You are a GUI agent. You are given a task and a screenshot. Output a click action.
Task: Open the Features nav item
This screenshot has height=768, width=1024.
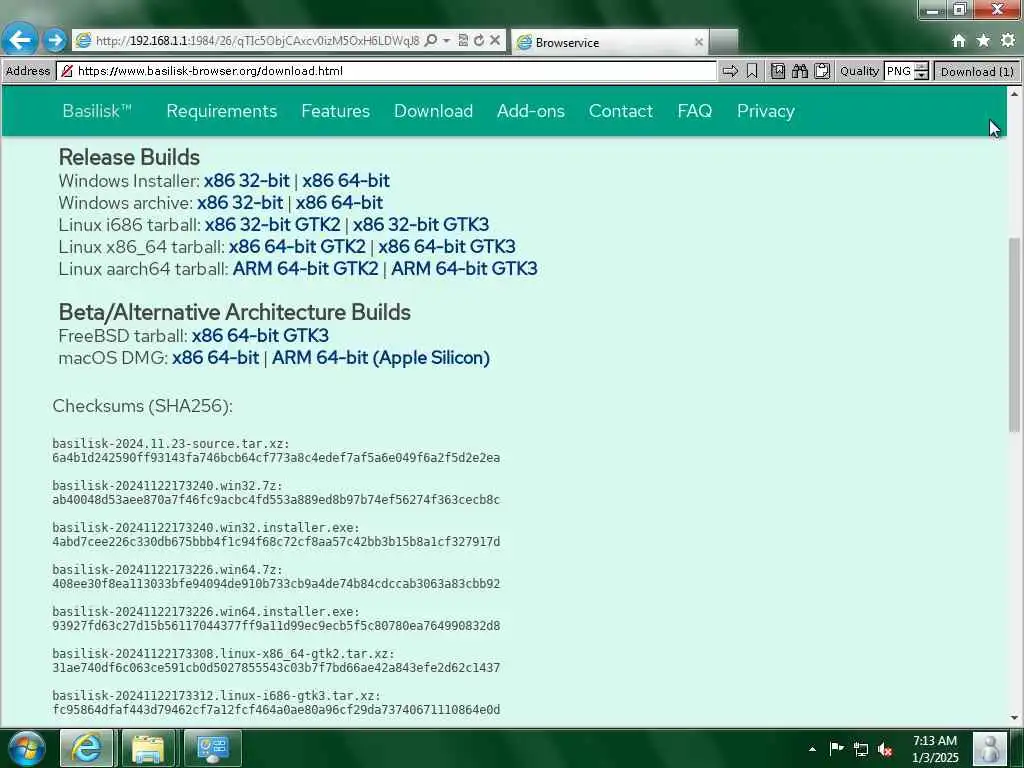(336, 111)
